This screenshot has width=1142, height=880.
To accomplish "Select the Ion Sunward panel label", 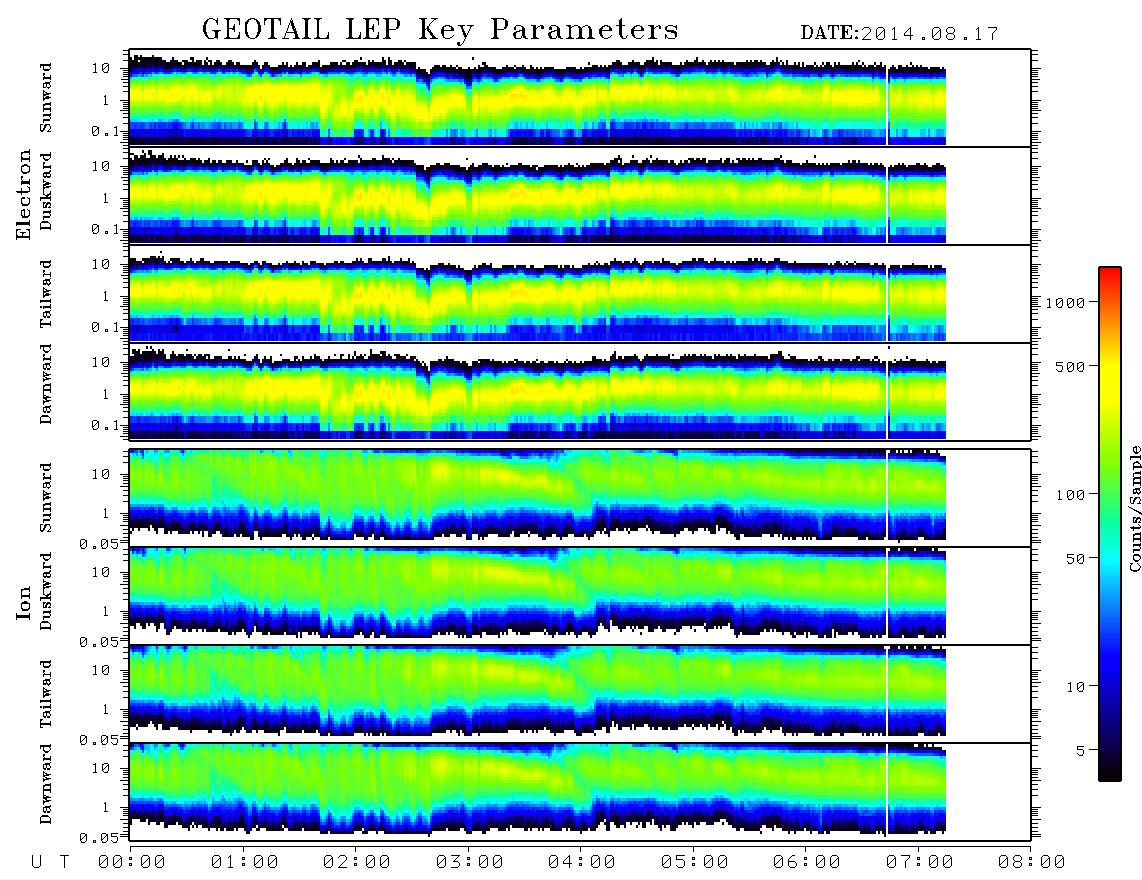I will (x=46, y=498).
